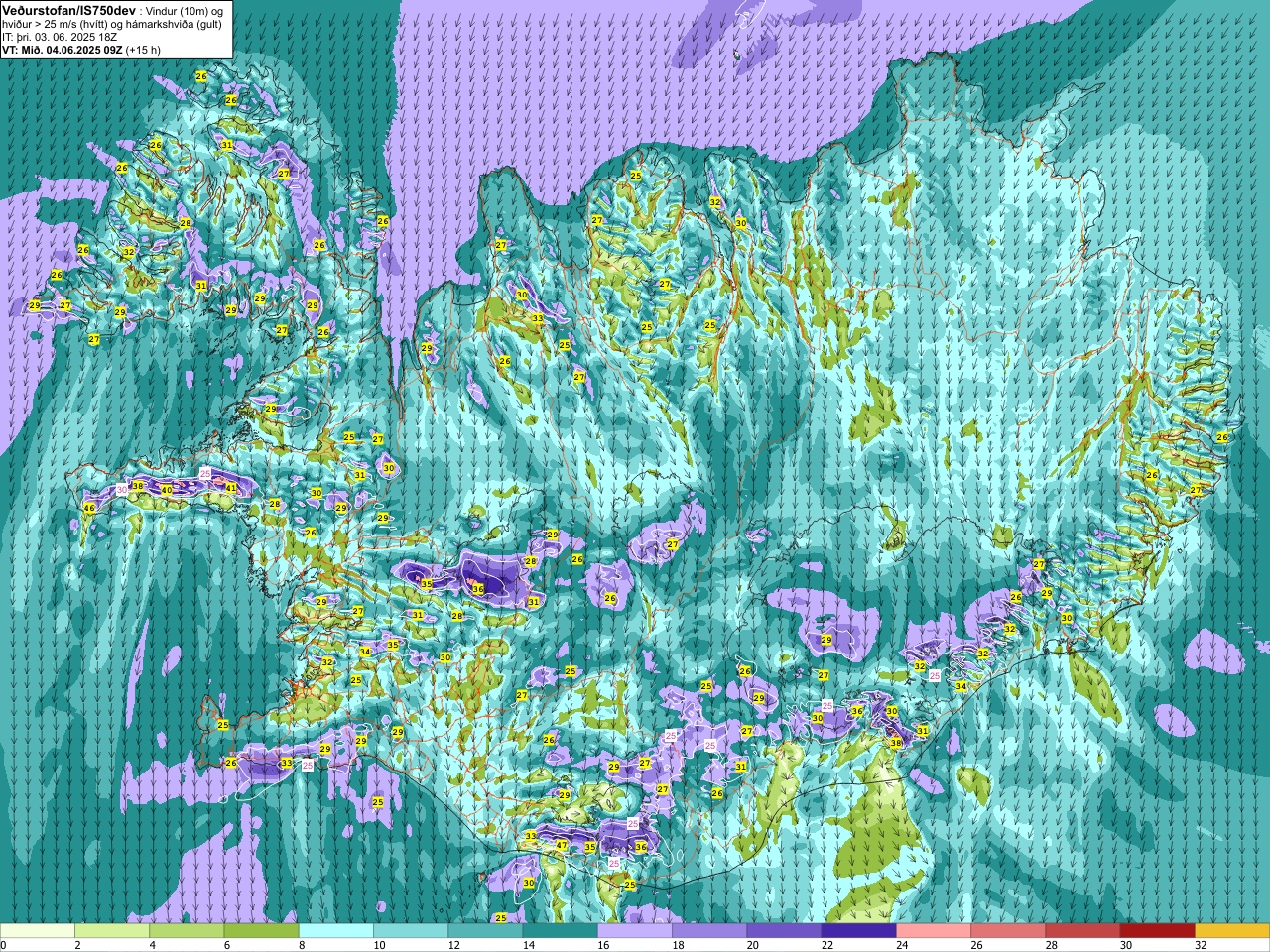Pick the dark indigo 22–24 m/s legend swatch
The image size is (1270, 952).
(x=859, y=931)
